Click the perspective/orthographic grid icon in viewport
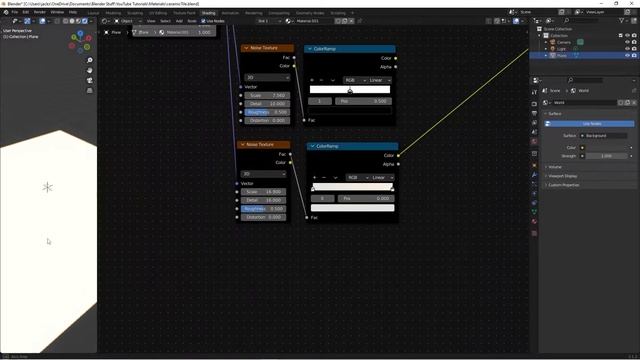The width and height of the screenshot is (640, 360). [x=90, y=90]
